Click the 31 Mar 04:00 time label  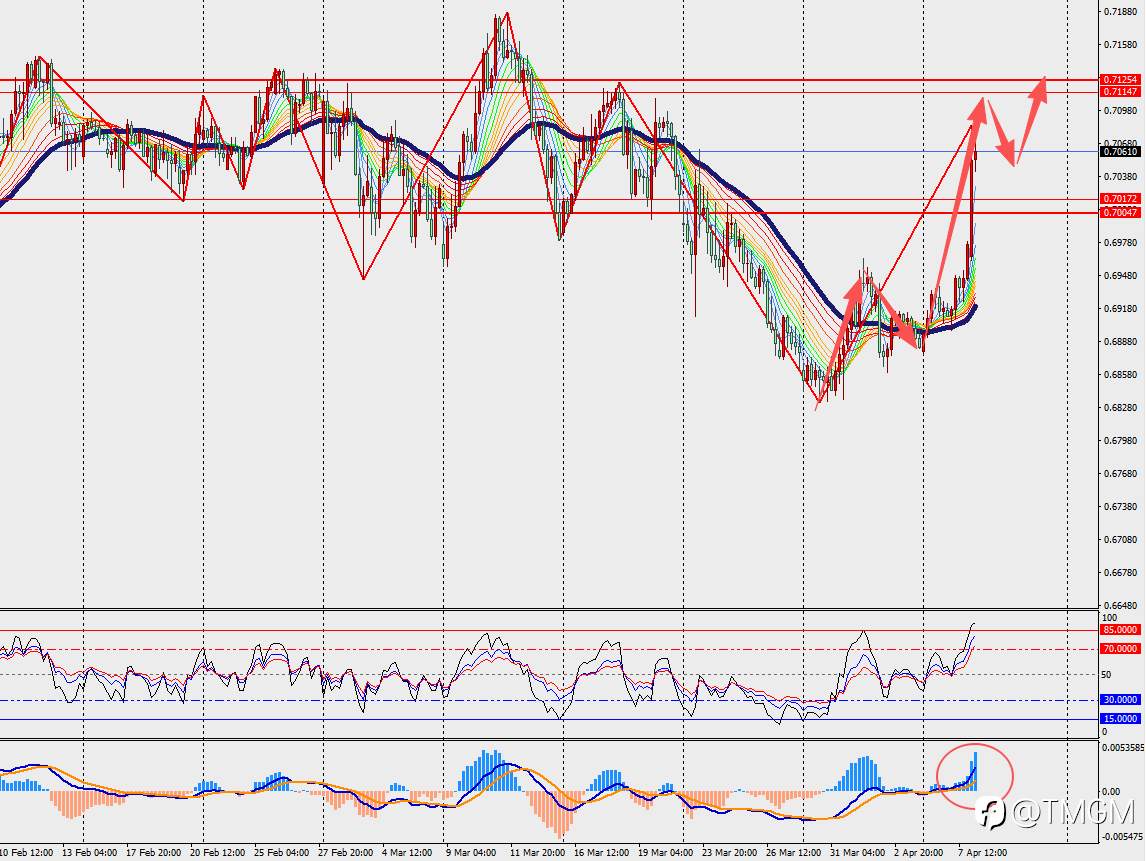pyautogui.click(x=857, y=853)
